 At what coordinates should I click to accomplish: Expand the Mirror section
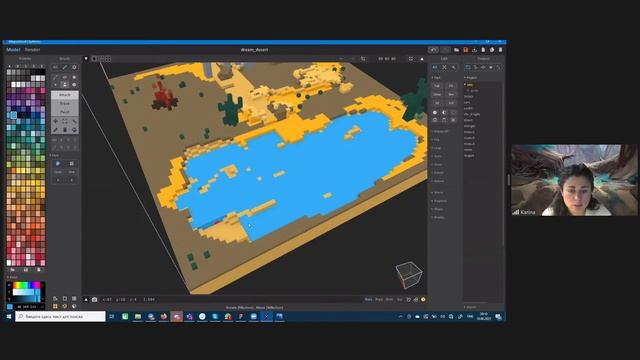[438, 193]
